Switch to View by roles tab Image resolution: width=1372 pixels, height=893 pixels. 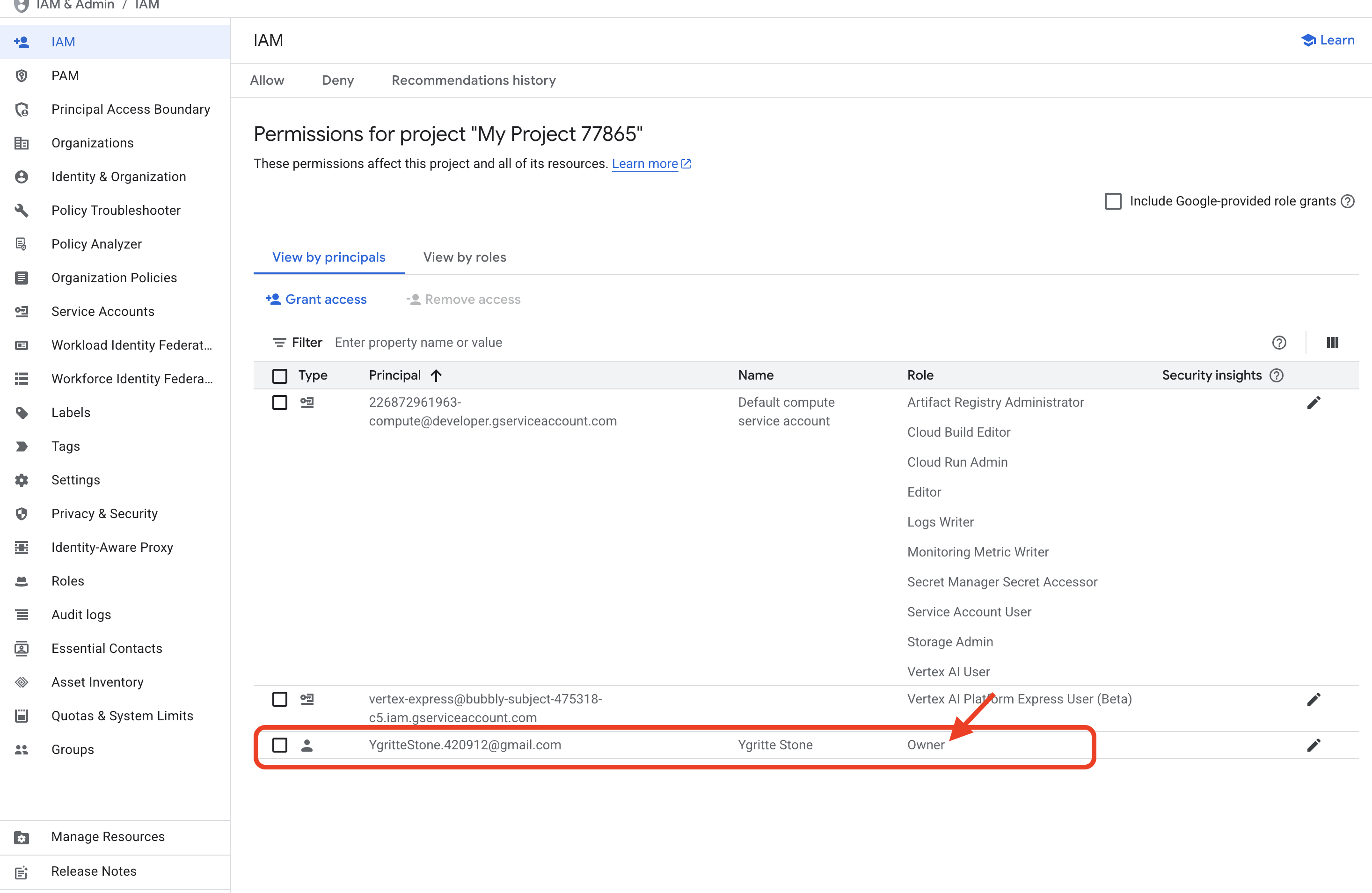(x=464, y=257)
